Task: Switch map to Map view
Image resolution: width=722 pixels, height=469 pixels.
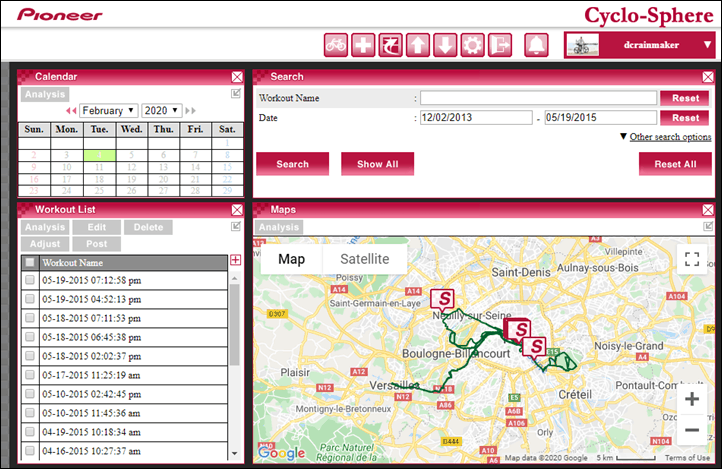Action: coord(291,259)
